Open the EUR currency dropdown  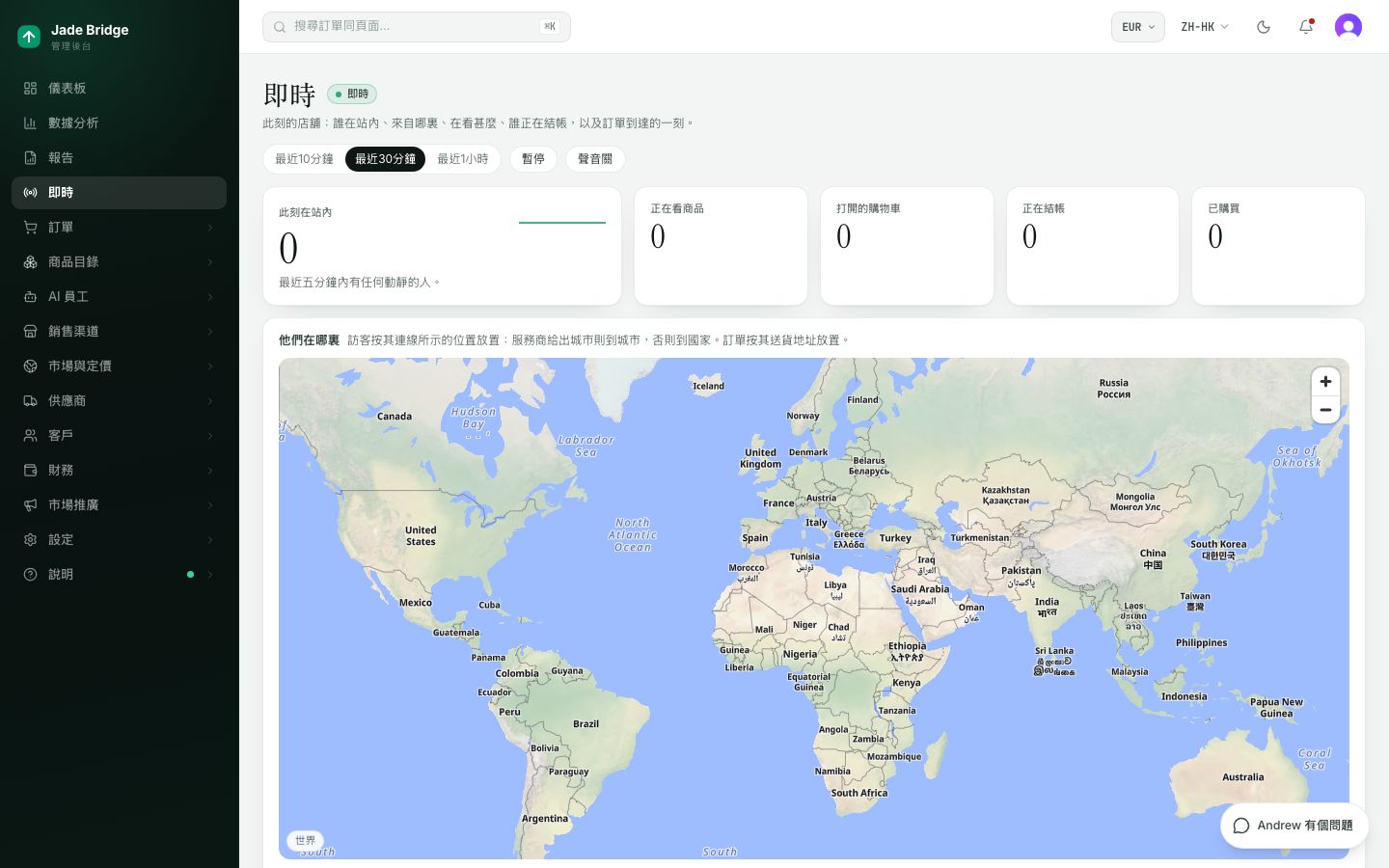(x=1138, y=27)
